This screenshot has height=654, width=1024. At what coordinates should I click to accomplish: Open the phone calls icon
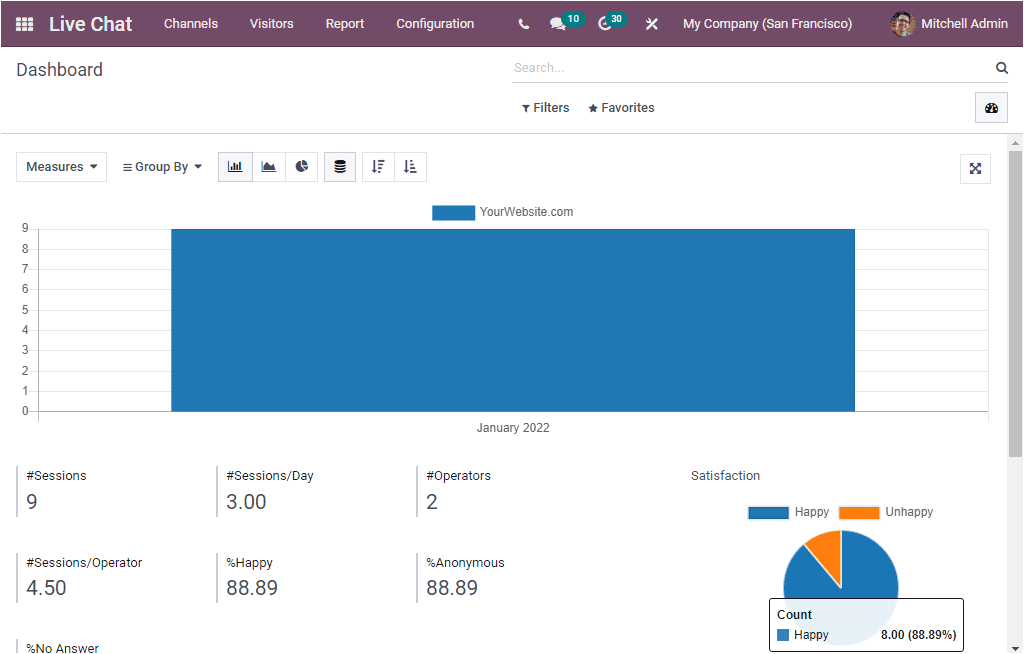[x=523, y=23]
